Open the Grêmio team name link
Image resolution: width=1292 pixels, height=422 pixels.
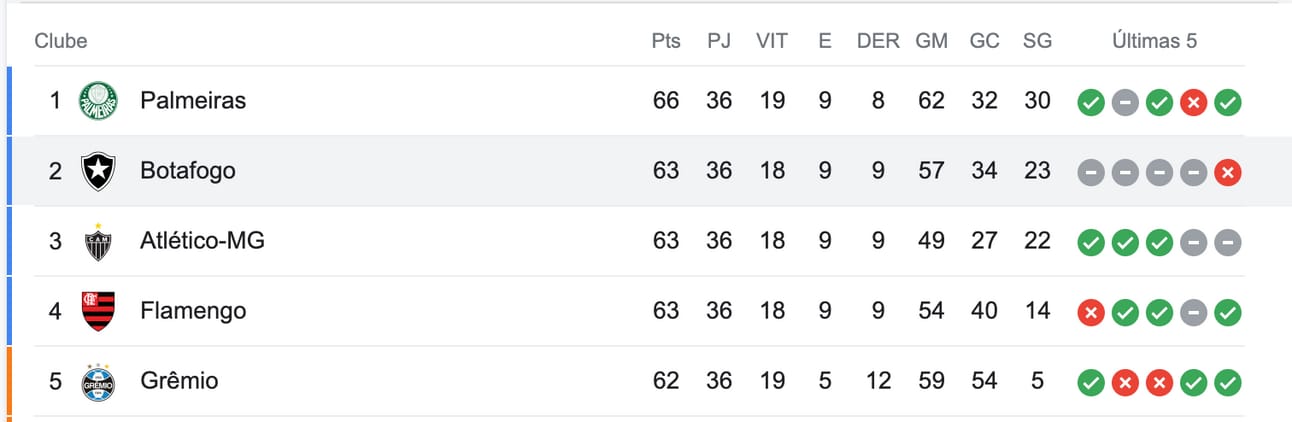[179, 381]
